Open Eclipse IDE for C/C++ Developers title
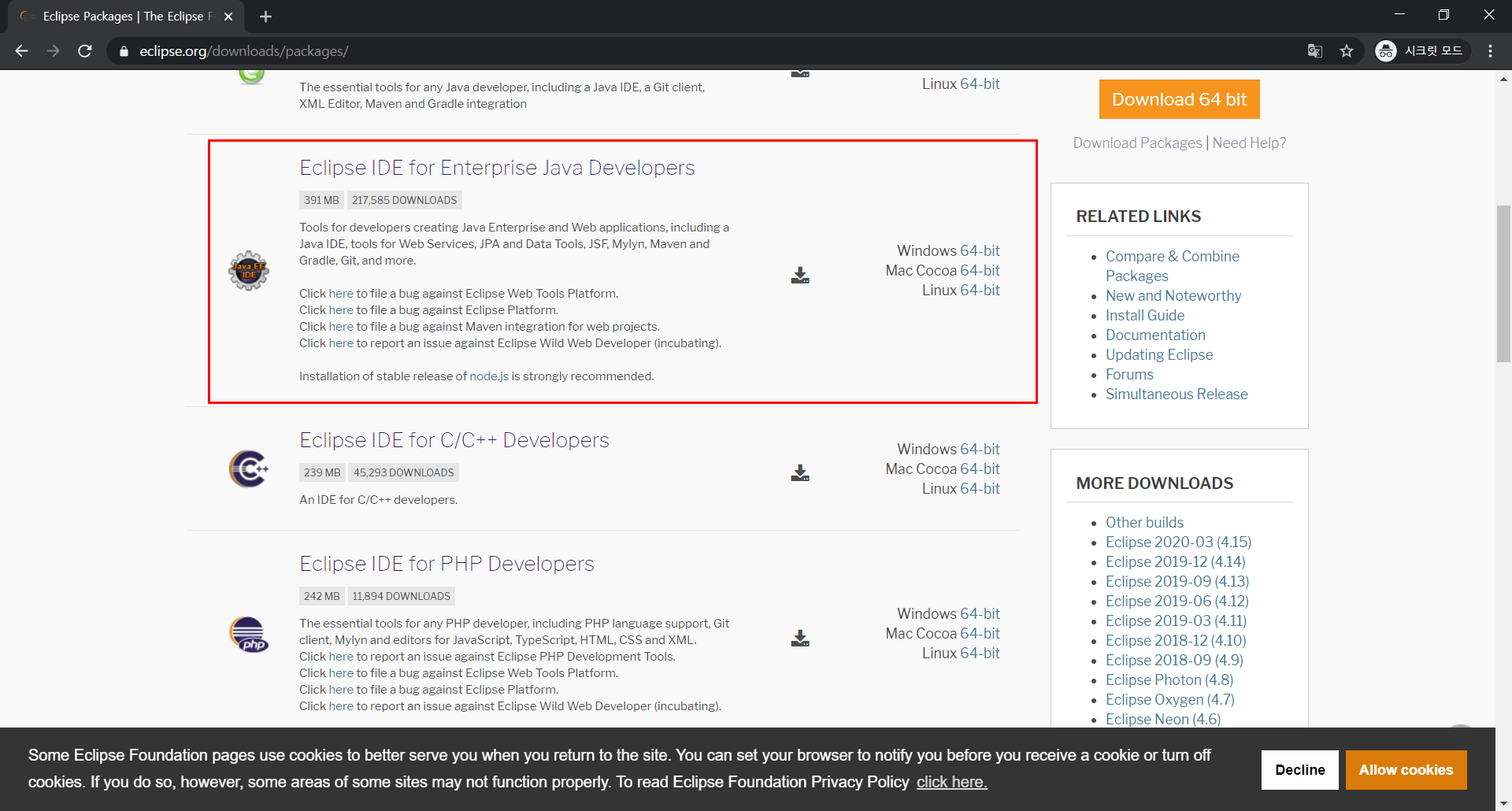 pyautogui.click(x=454, y=440)
